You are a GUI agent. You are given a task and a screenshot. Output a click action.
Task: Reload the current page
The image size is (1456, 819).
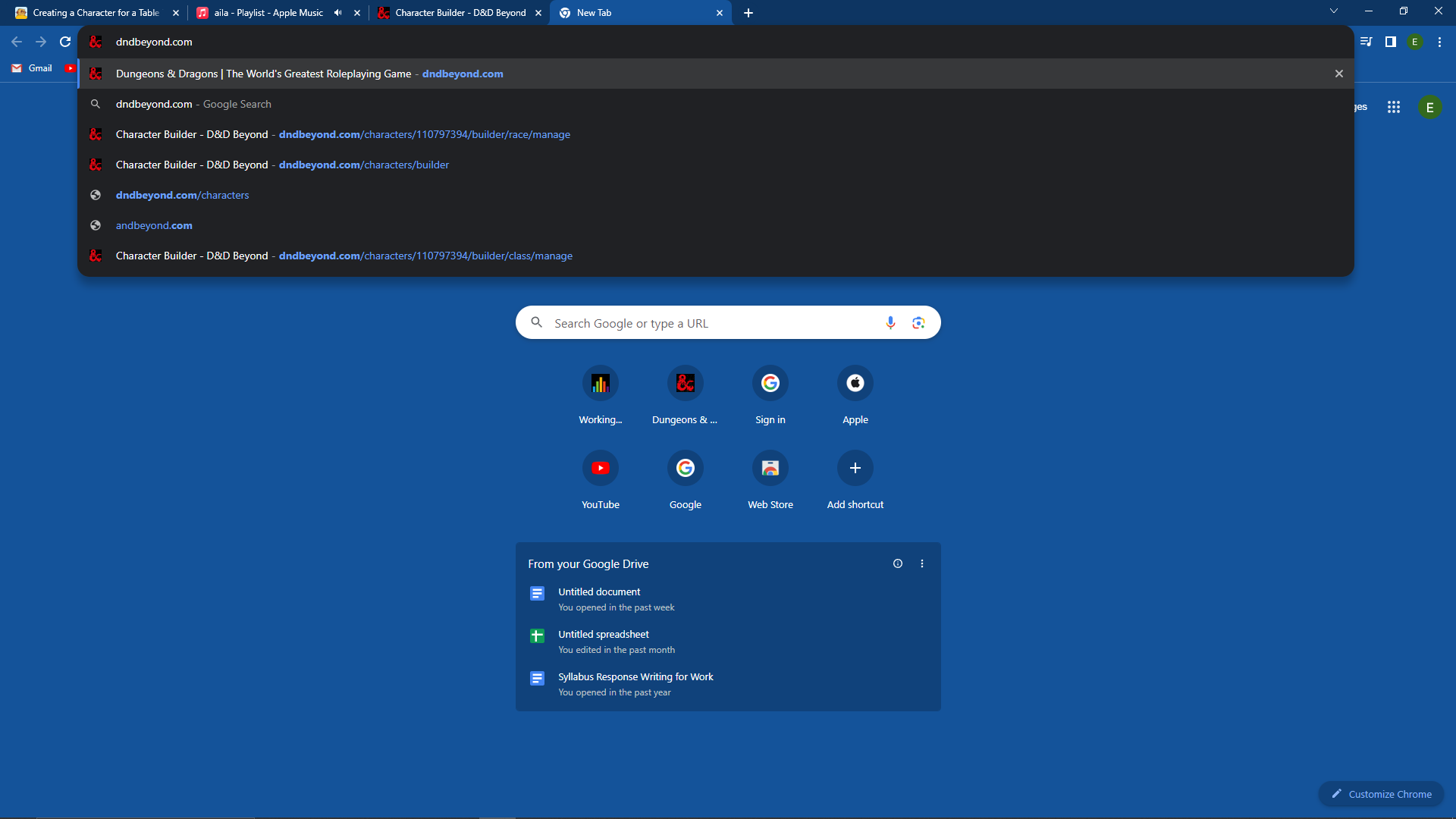[64, 42]
